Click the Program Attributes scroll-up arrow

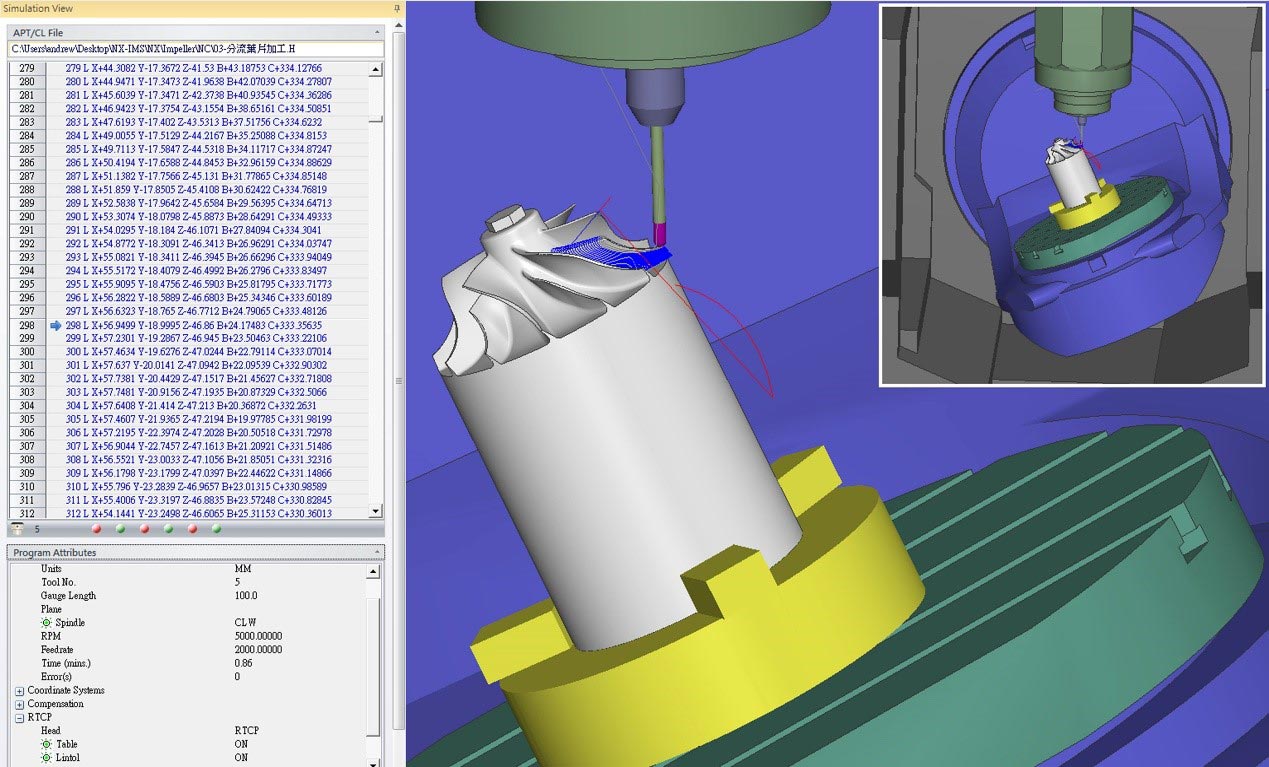click(x=374, y=571)
